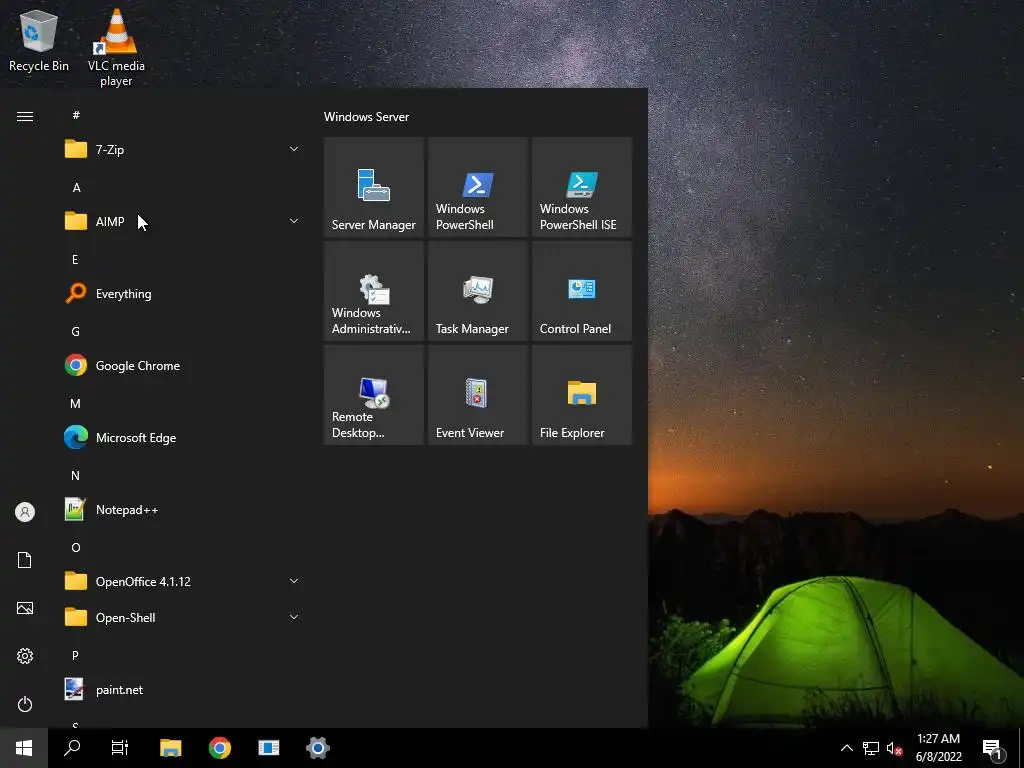Expand the Start menu hamburger button

(25, 116)
